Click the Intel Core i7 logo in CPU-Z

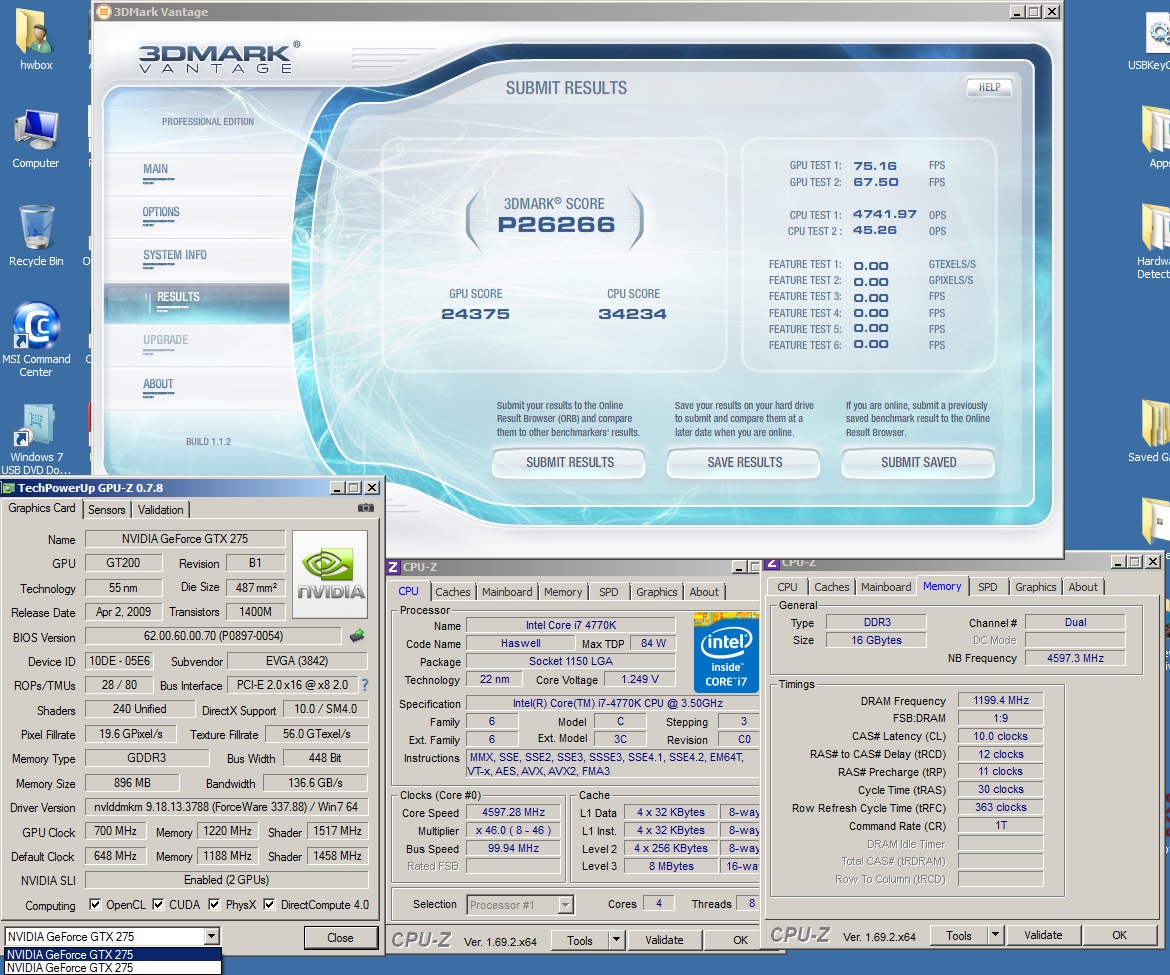[x=725, y=652]
